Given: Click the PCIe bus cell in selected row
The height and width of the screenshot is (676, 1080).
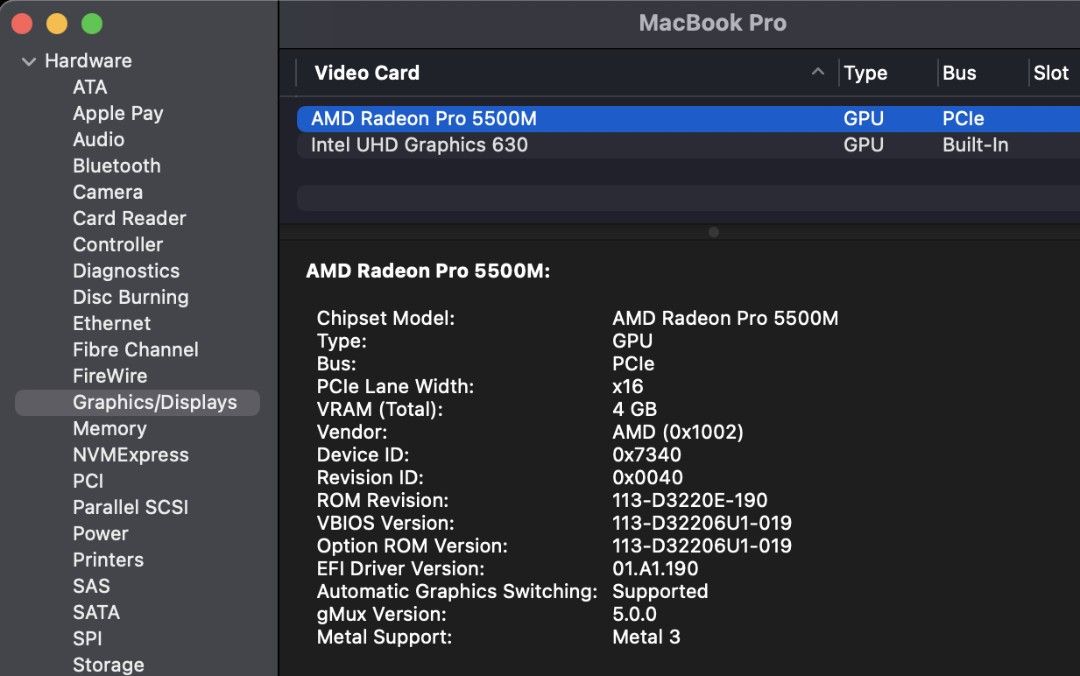Looking at the screenshot, I should click(x=963, y=119).
